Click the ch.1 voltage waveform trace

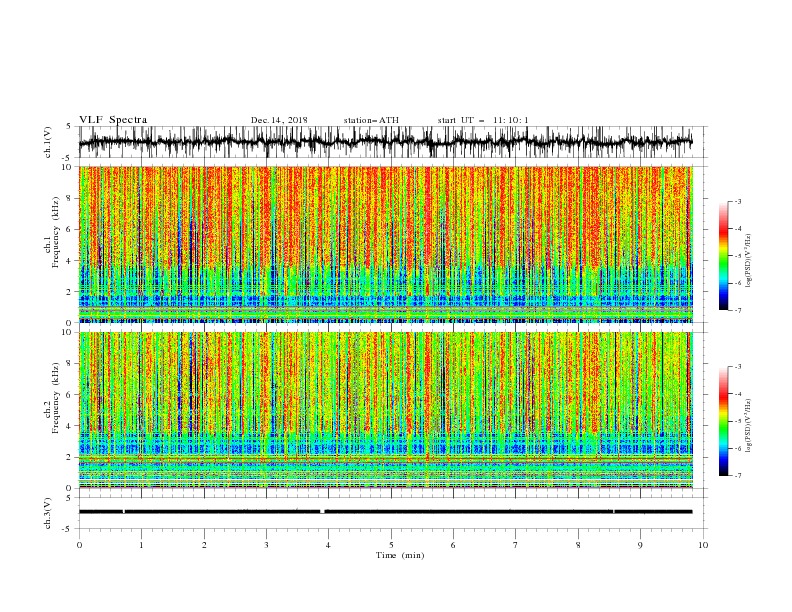coord(385,142)
